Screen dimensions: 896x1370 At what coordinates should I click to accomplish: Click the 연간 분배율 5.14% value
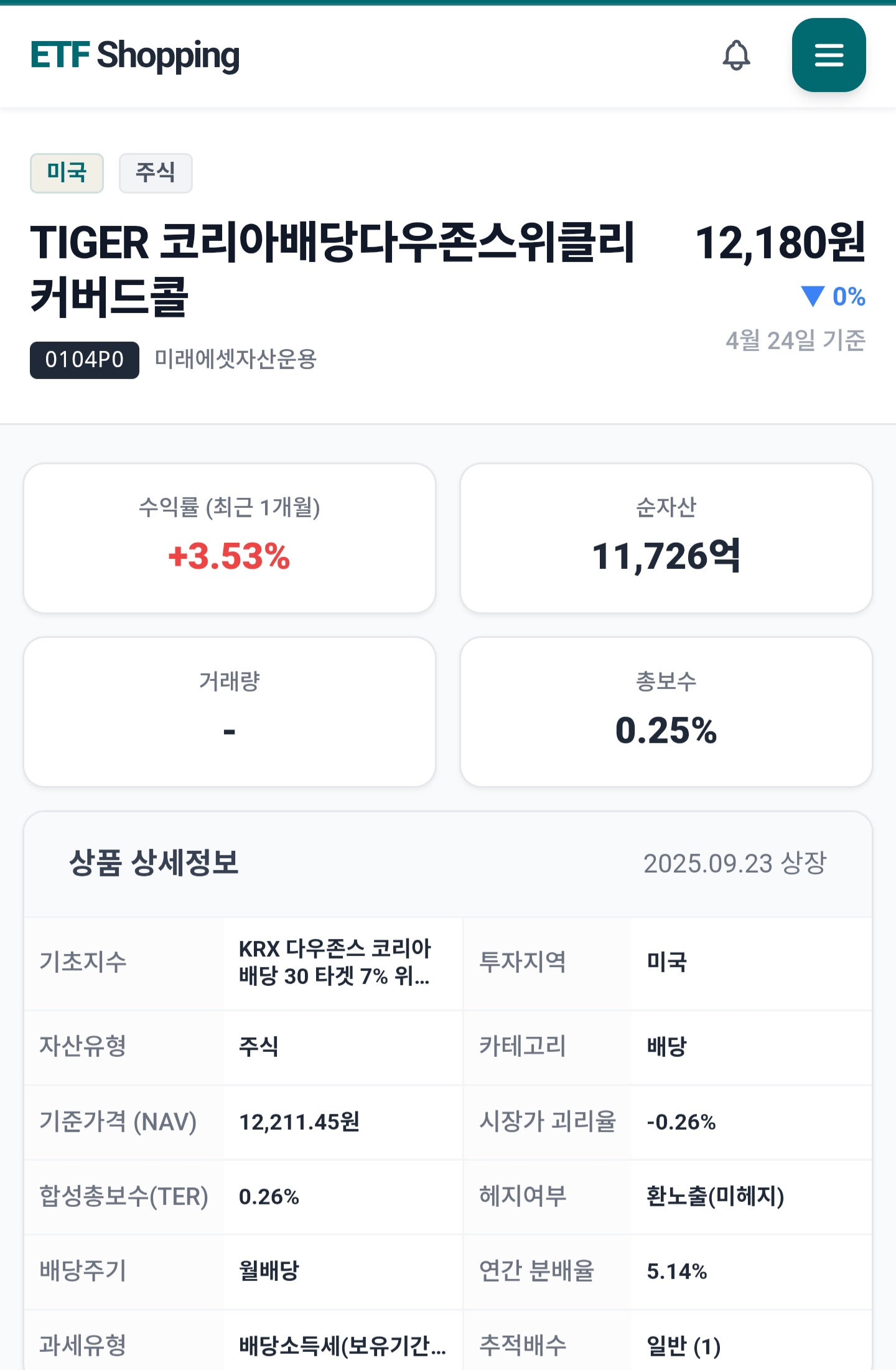pyautogui.click(x=677, y=1271)
